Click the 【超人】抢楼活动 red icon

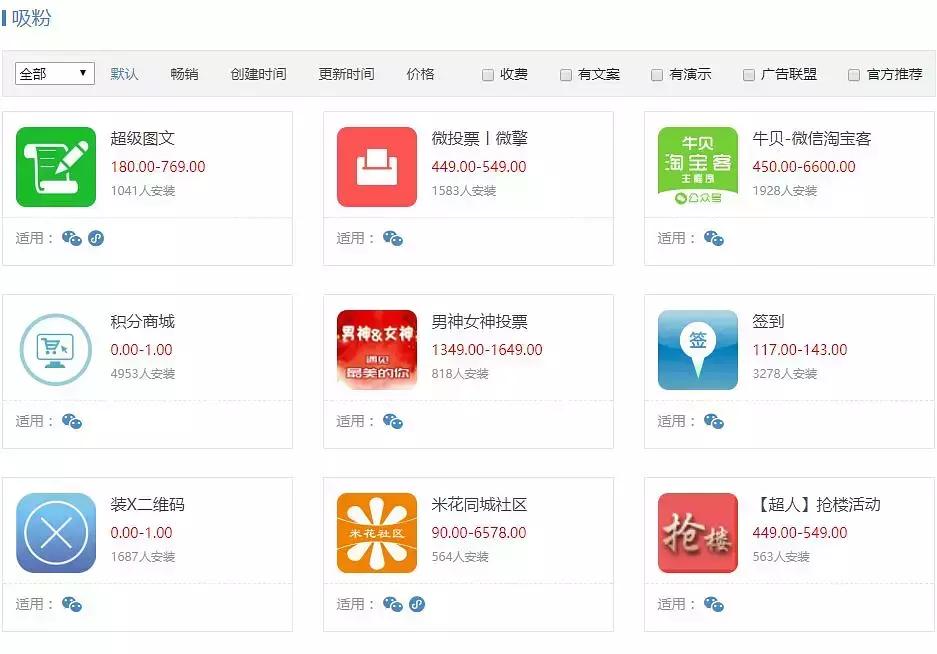click(697, 532)
